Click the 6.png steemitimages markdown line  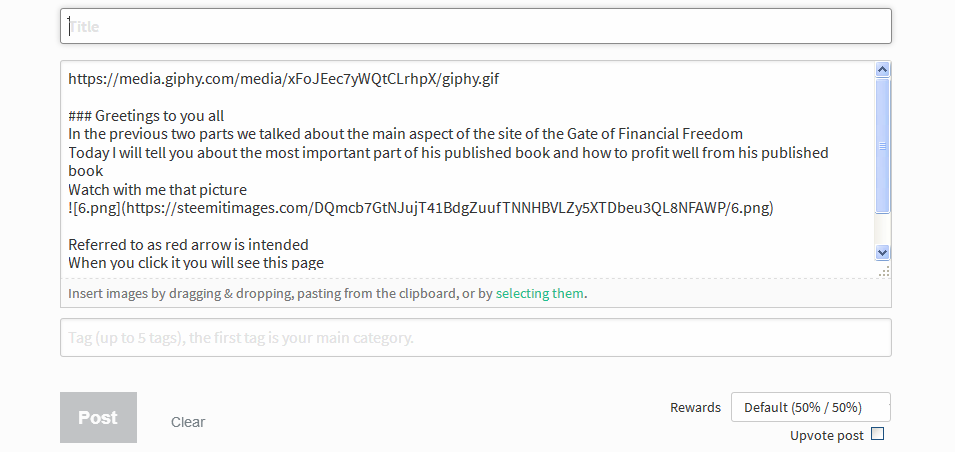[420, 208]
